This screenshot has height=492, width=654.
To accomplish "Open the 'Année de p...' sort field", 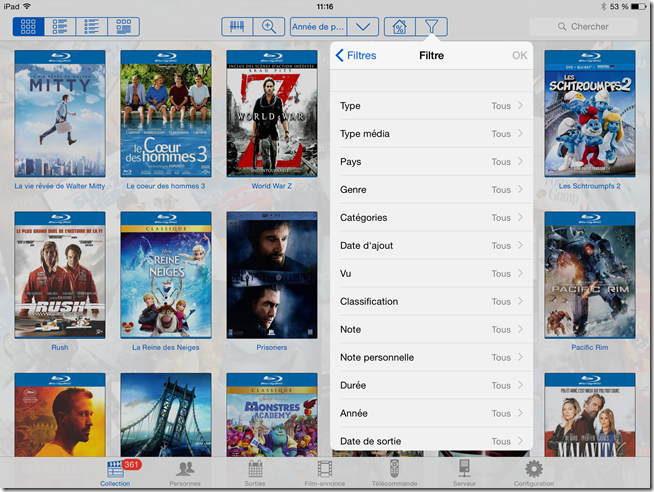I will pos(319,27).
